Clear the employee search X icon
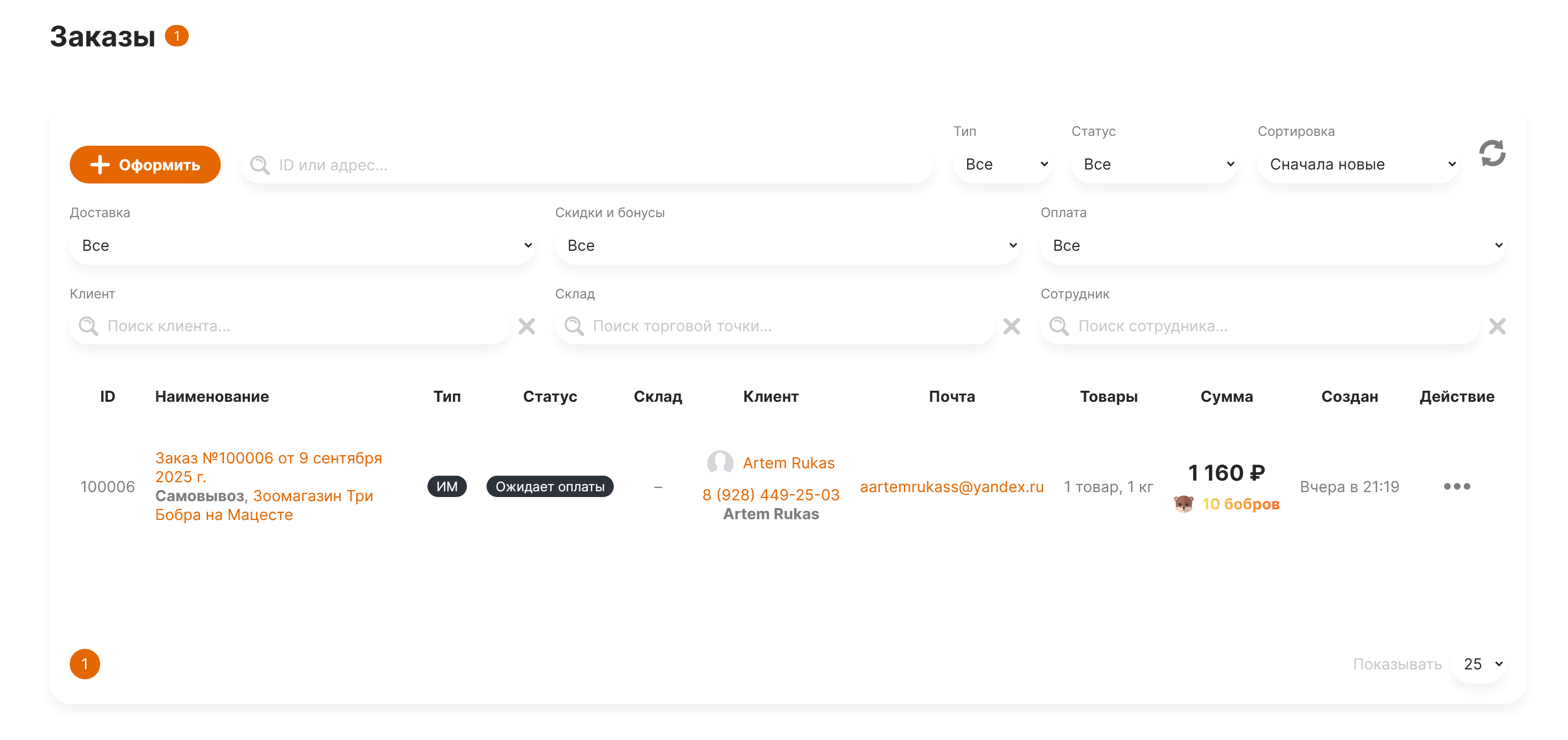Viewport: 1568px width, 740px height. (1497, 326)
